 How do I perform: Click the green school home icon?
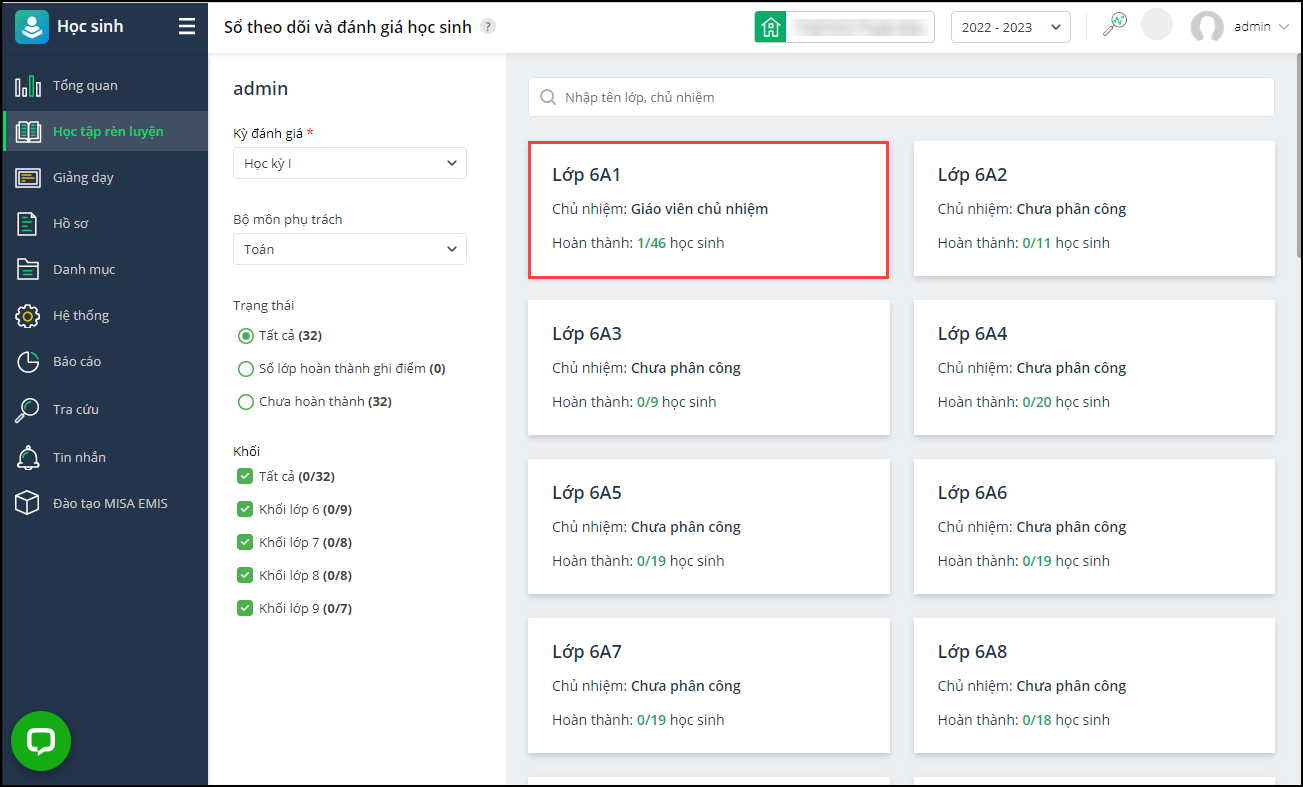(771, 27)
